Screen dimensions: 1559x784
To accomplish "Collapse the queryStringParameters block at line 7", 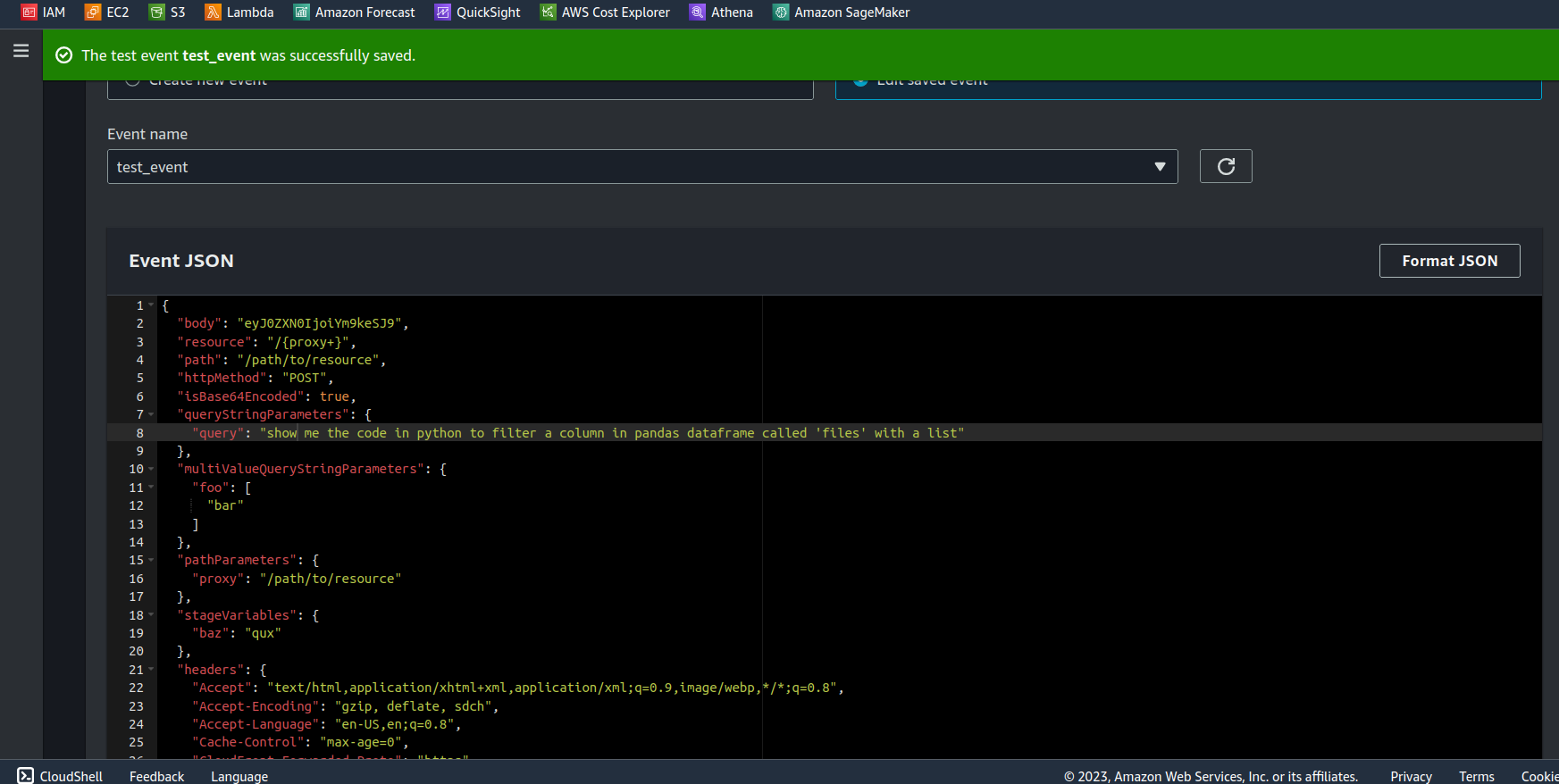I will pyautogui.click(x=151, y=414).
